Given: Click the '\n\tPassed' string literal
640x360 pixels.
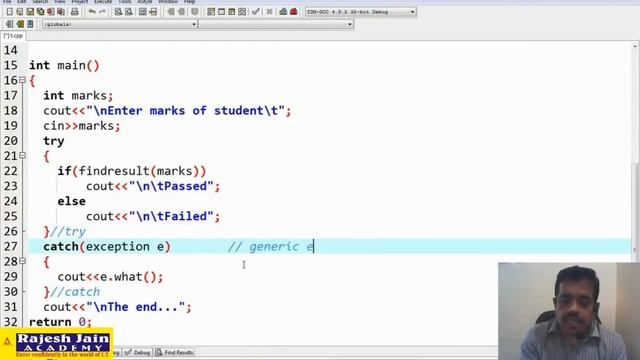Looking at the screenshot, I should coord(171,186).
